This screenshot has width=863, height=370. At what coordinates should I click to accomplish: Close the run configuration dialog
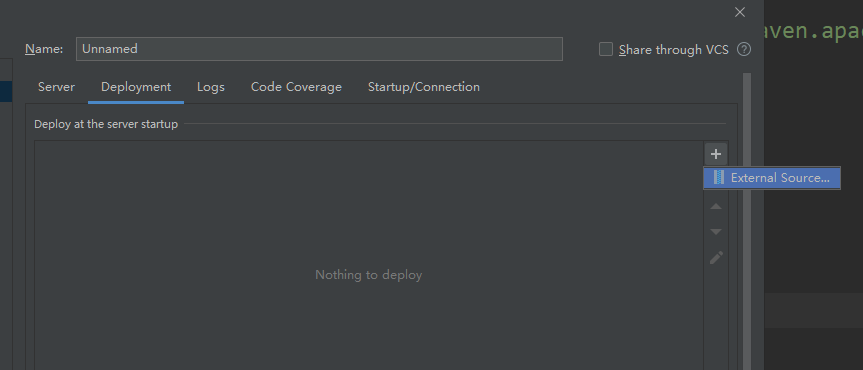coord(740,12)
